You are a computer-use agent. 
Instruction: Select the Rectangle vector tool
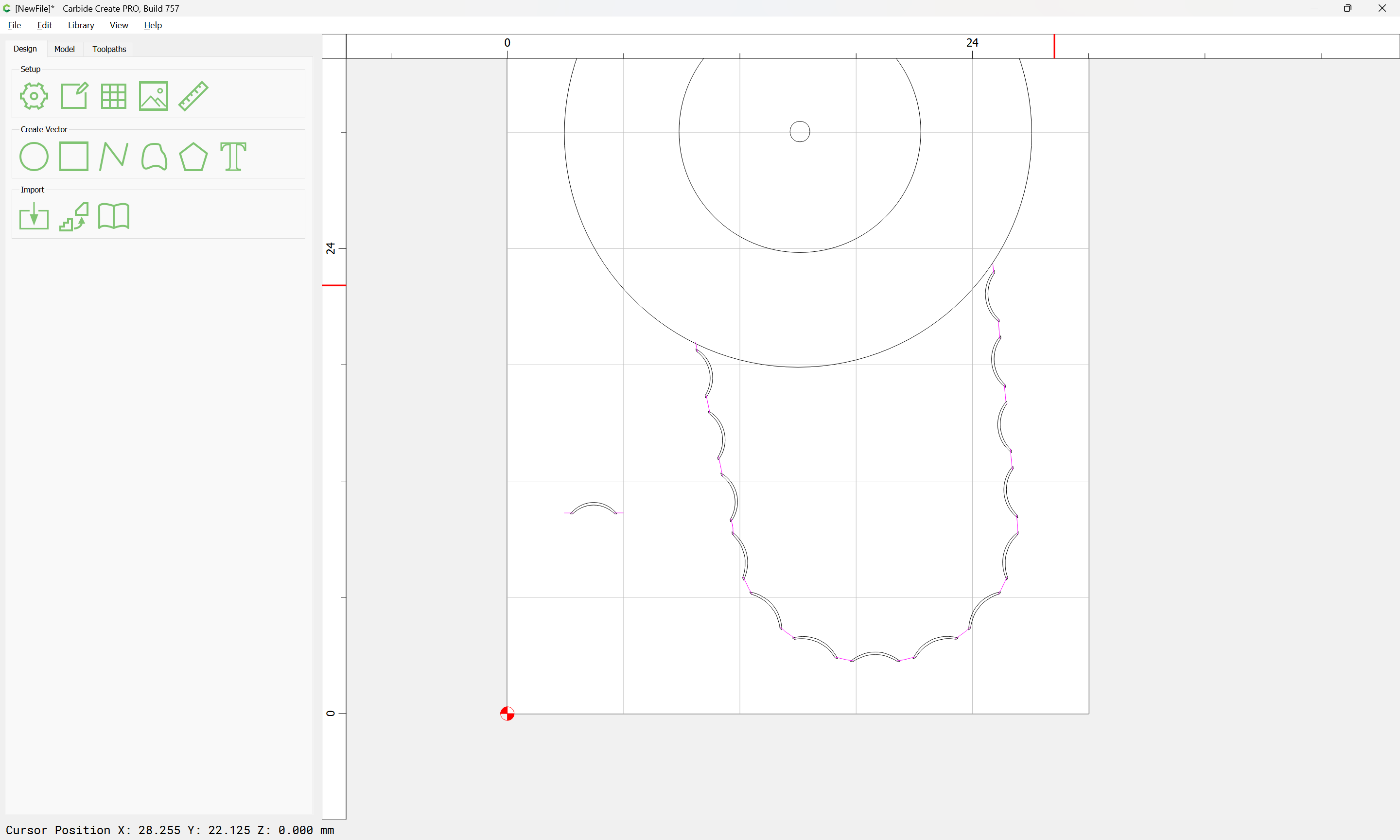click(x=74, y=156)
